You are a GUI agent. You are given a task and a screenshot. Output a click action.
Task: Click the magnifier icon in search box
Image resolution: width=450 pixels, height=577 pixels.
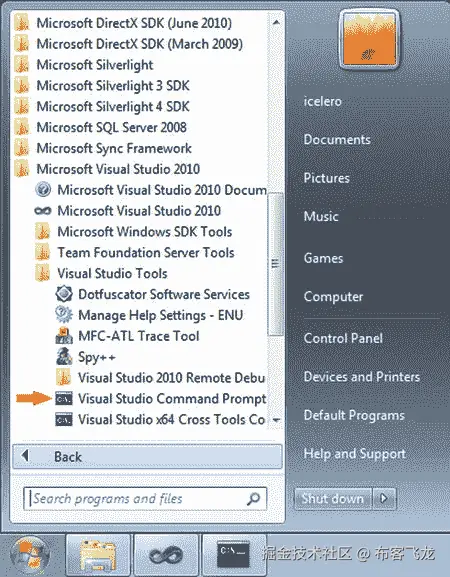pyautogui.click(x=254, y=499)
